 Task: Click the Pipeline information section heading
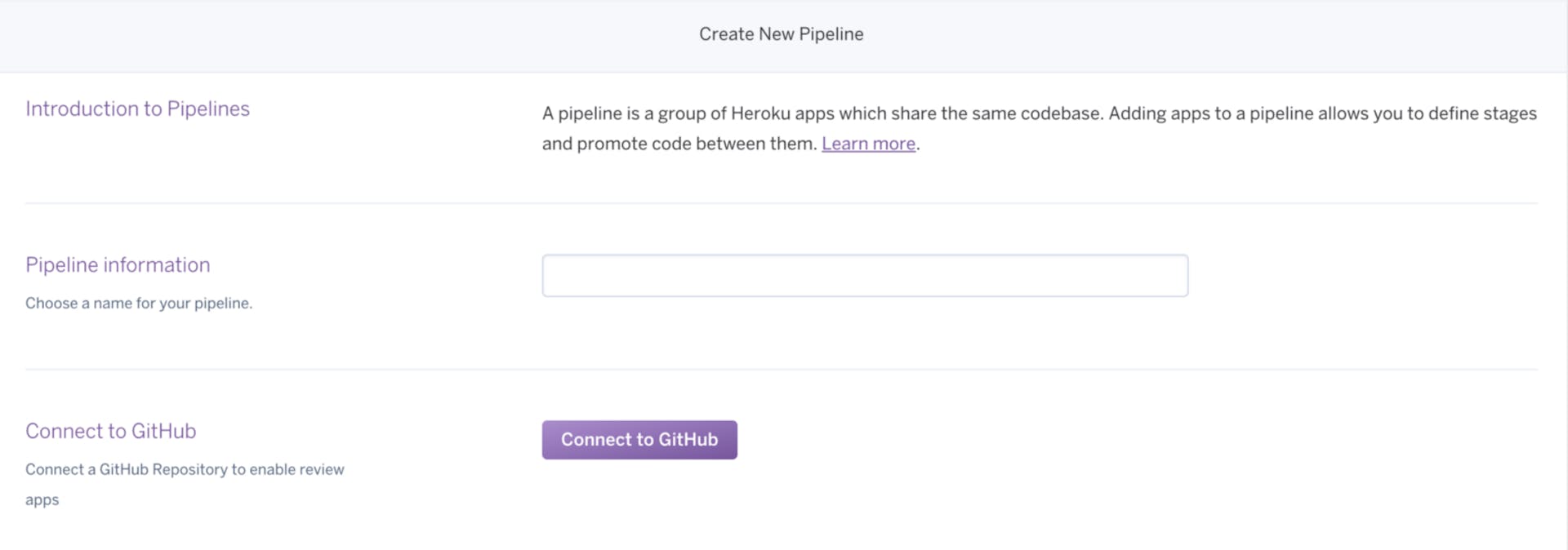tap(118, 264)
